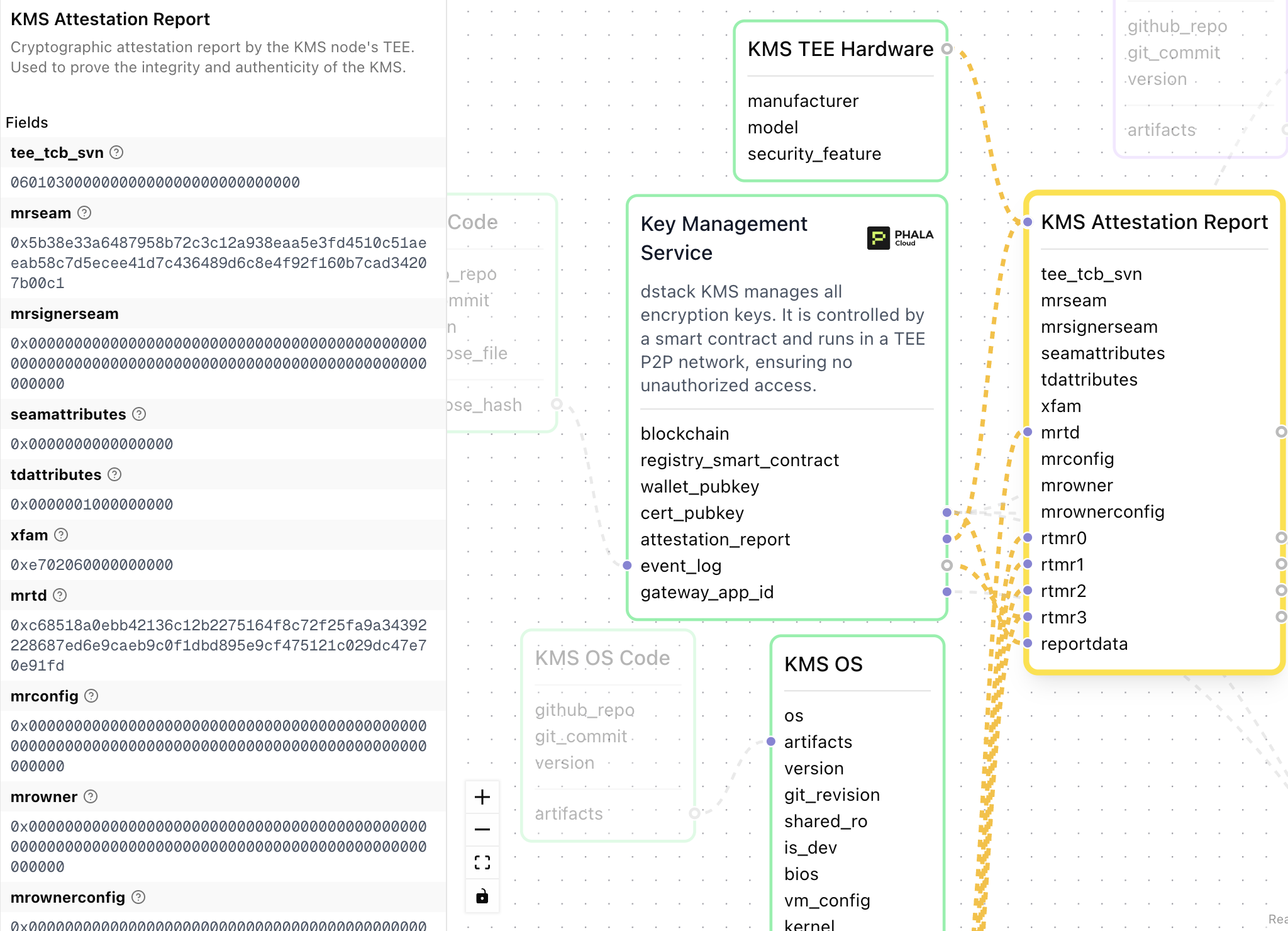Click the zoom in plus button
This screenshot has width=1288, height=931.
[482, 797]
